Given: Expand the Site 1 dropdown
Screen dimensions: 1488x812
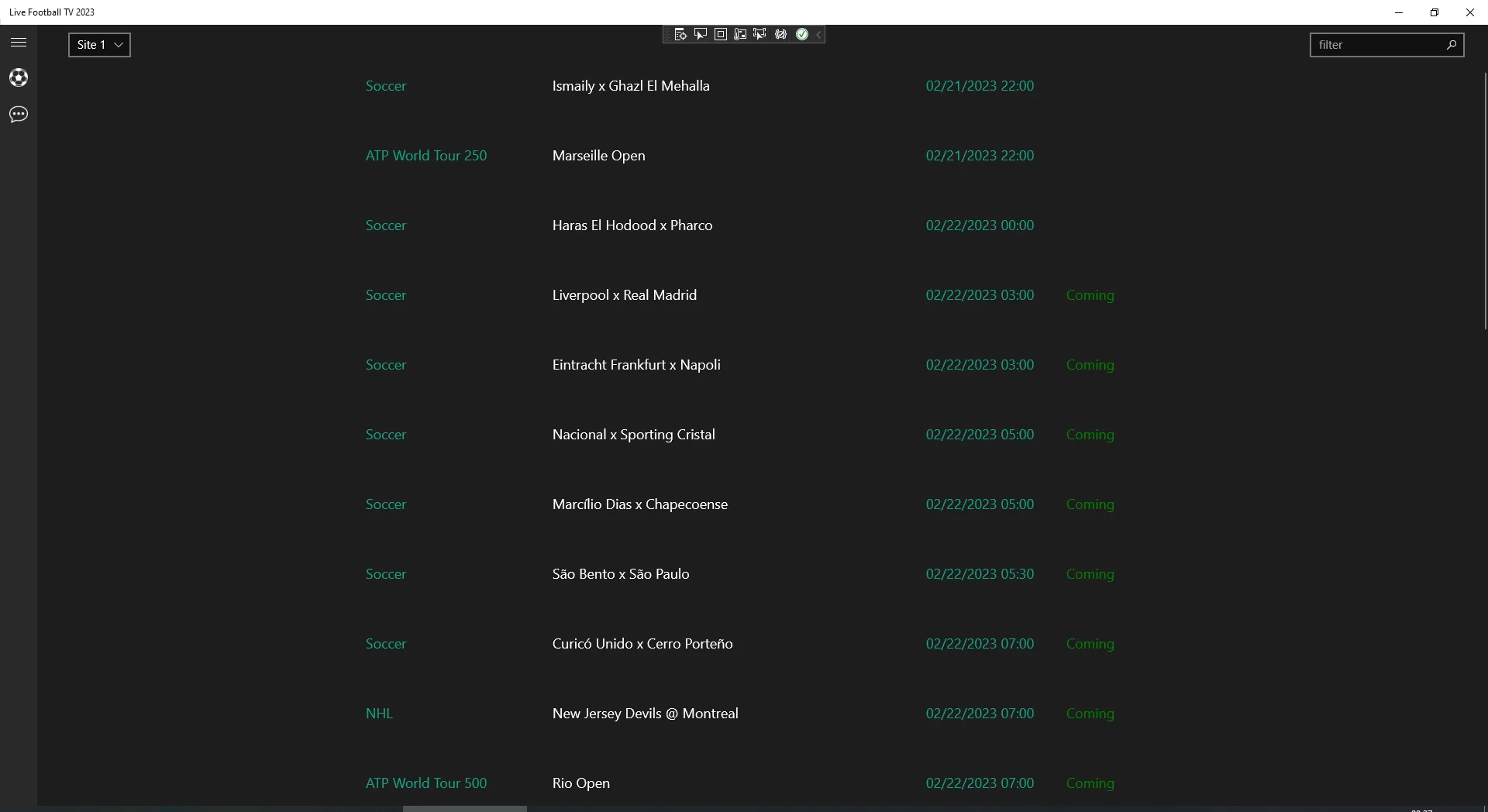Looking at the screenshot, I should tap(99, 45).
